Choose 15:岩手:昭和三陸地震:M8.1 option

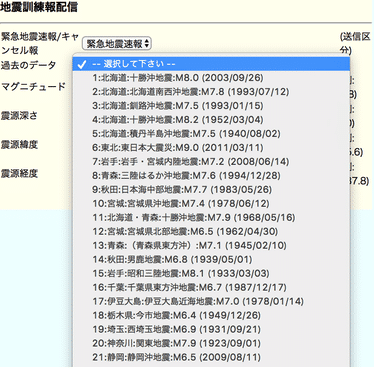[x=211, y=274]
